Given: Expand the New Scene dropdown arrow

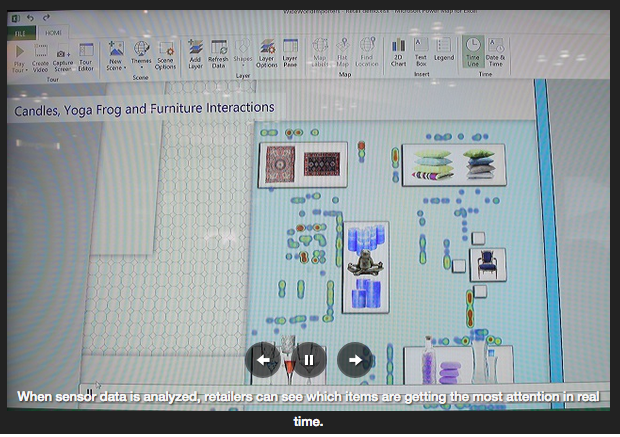Looking at the screenshot, I should click(x=125, y=68).
